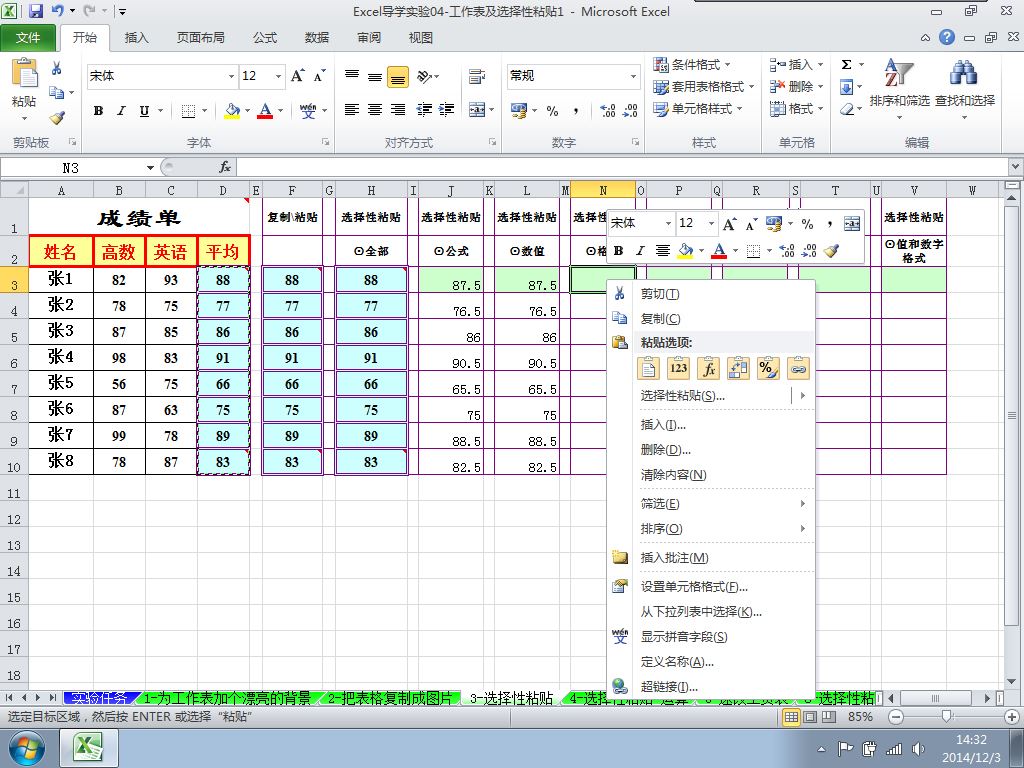1024x768 pixels.
Task: Open the 数据 ribbon tab
Action: 317,38
